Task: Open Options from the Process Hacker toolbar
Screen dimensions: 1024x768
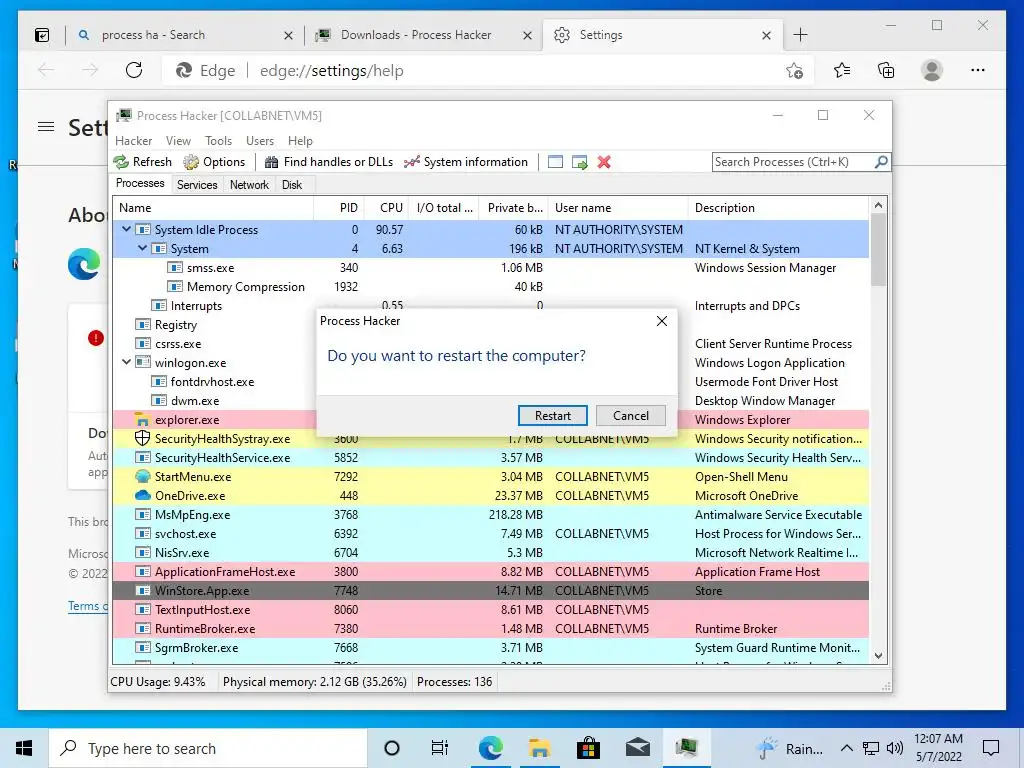Action: [x=214, y=162]
